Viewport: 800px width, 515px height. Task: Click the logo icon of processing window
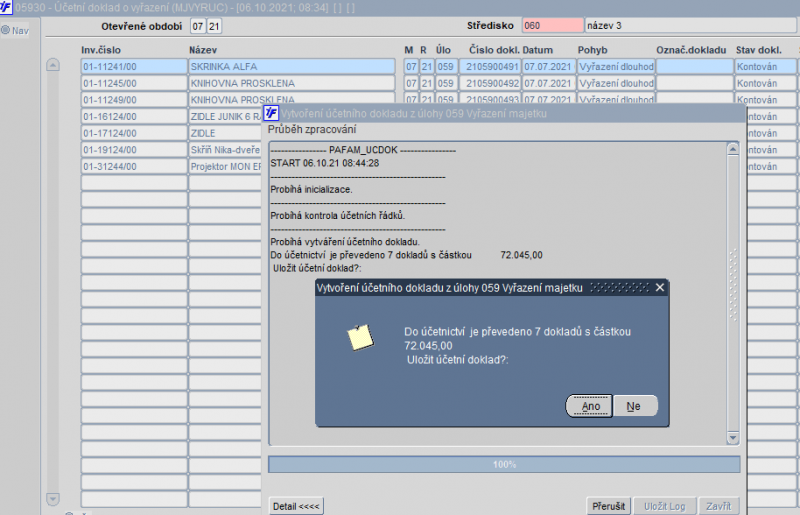[x=271, y=112]
